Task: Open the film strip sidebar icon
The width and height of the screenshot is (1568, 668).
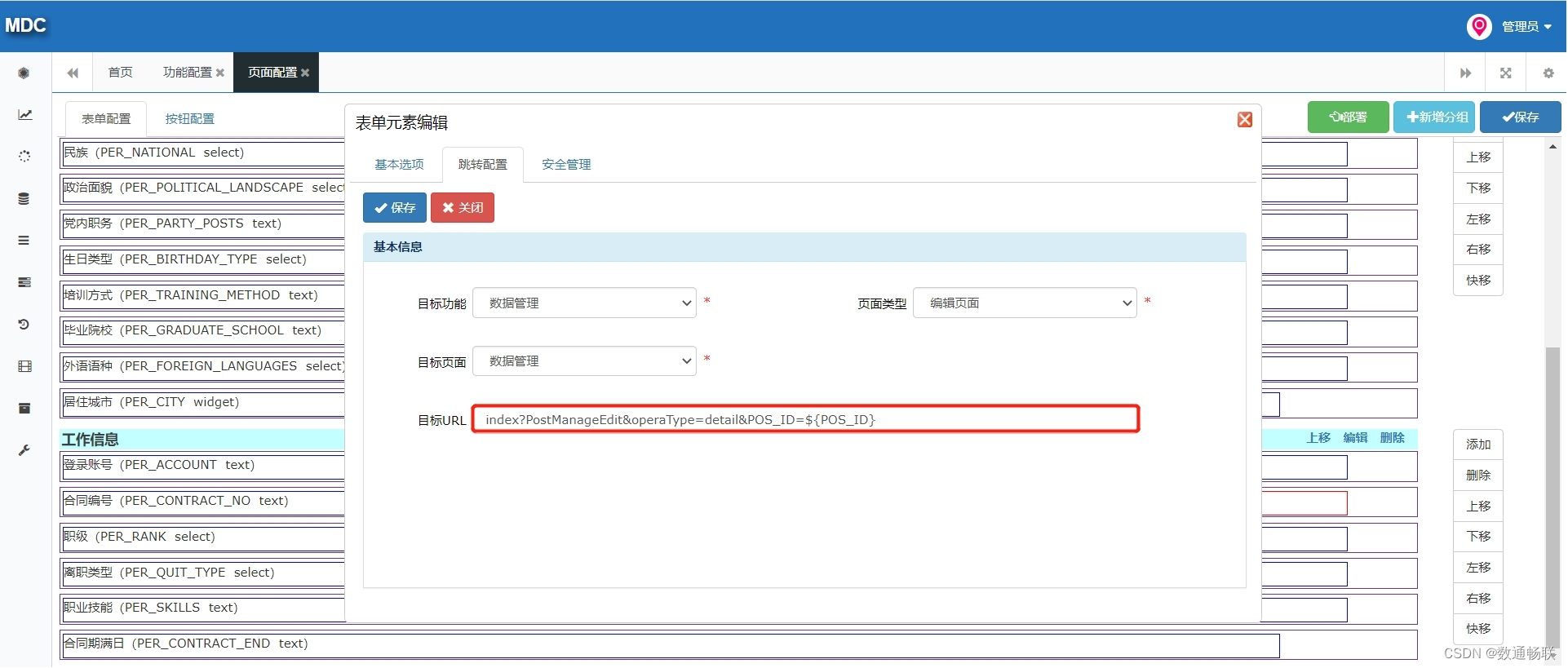Action: 24,366
